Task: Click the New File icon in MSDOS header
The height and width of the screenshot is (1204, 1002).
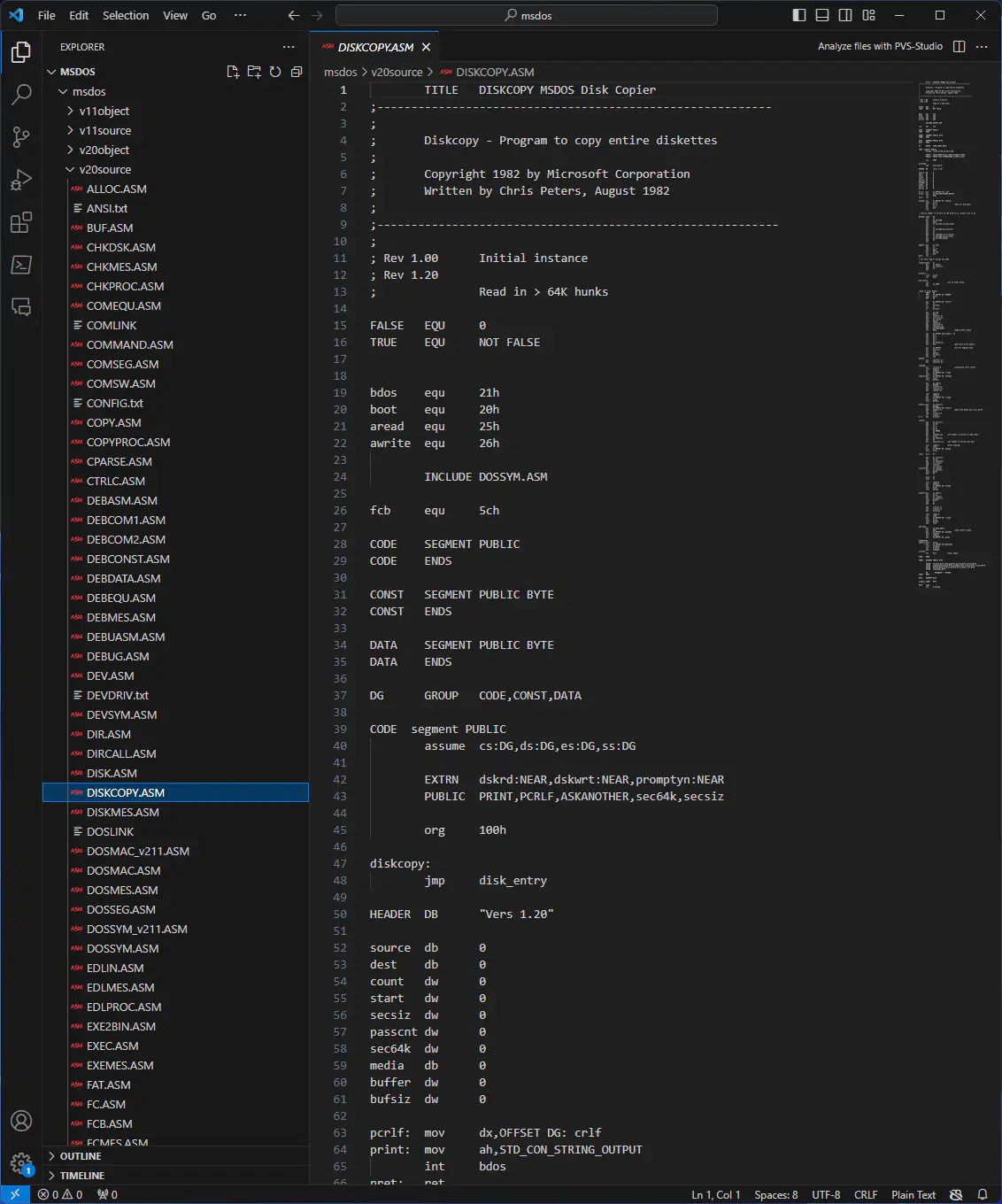Action: coord(233,72)
